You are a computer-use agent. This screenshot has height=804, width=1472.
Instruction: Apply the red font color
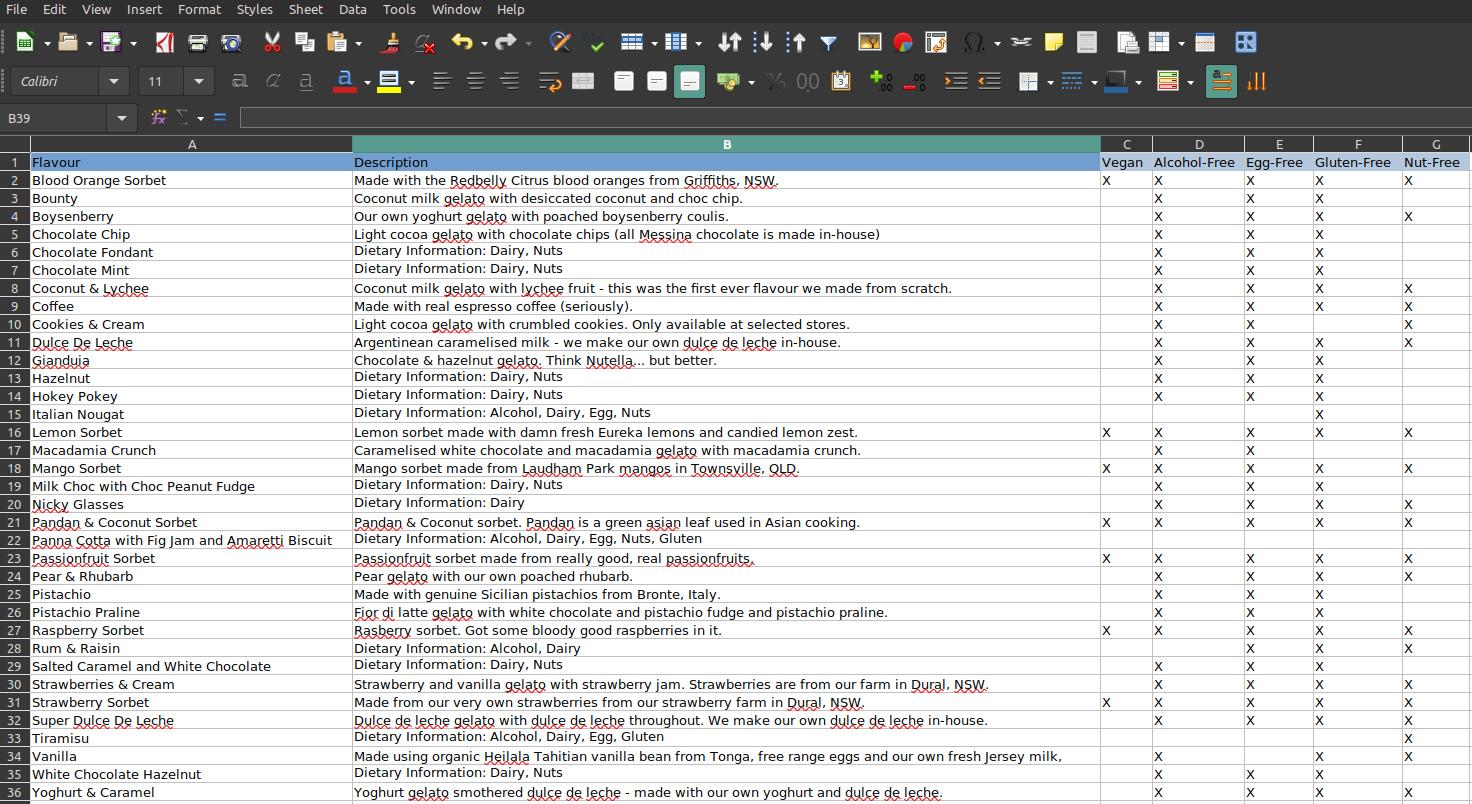(344, 81)
